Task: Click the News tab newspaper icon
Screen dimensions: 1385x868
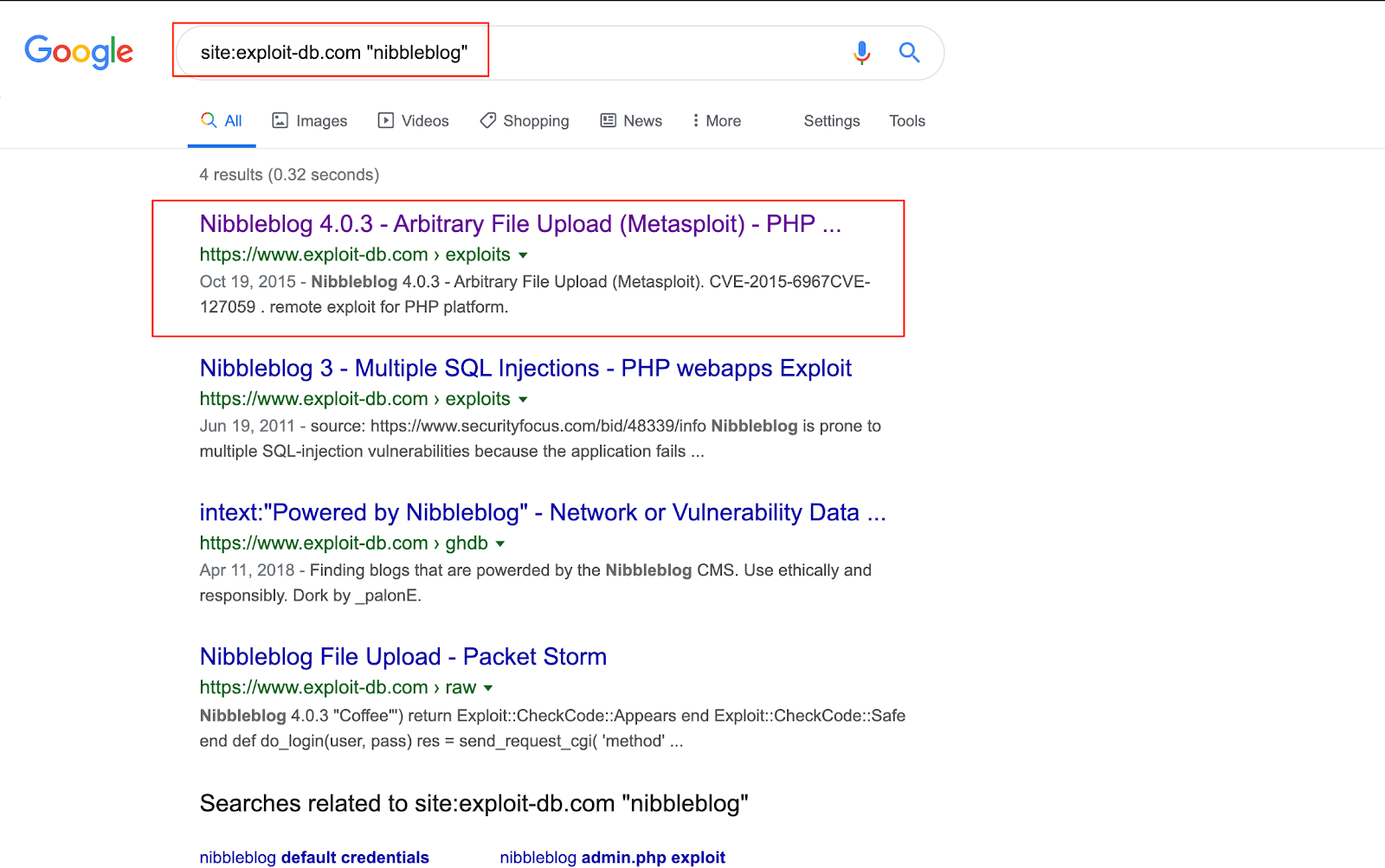Action: [x=609, y=120]
